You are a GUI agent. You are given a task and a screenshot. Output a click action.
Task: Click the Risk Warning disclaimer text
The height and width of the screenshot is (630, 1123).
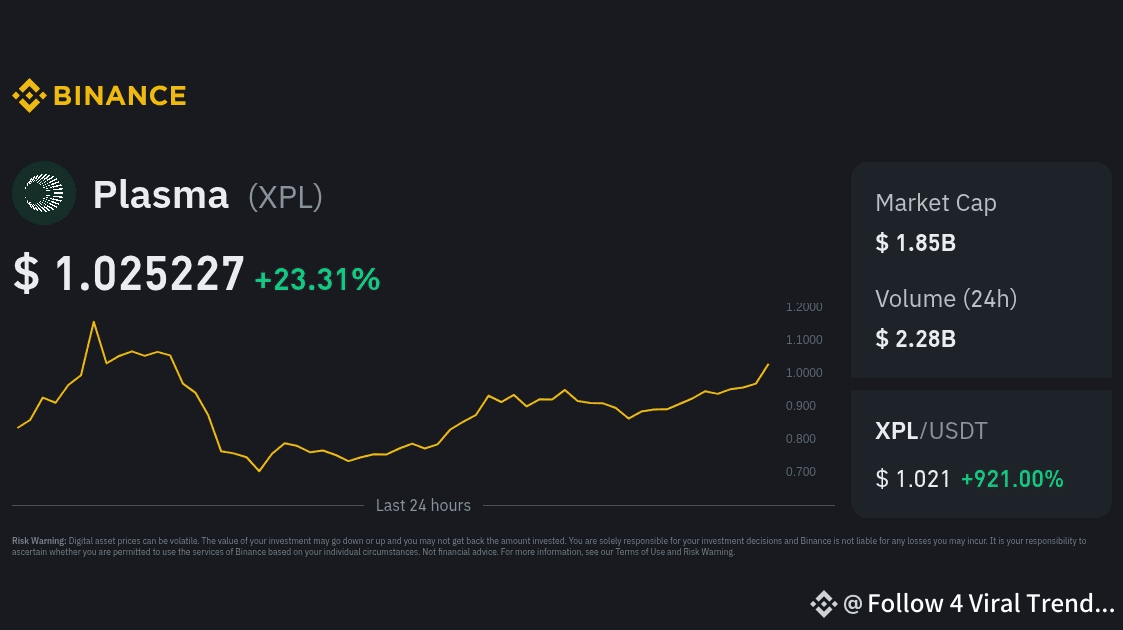pyautogui.click(x=549, y=546)
